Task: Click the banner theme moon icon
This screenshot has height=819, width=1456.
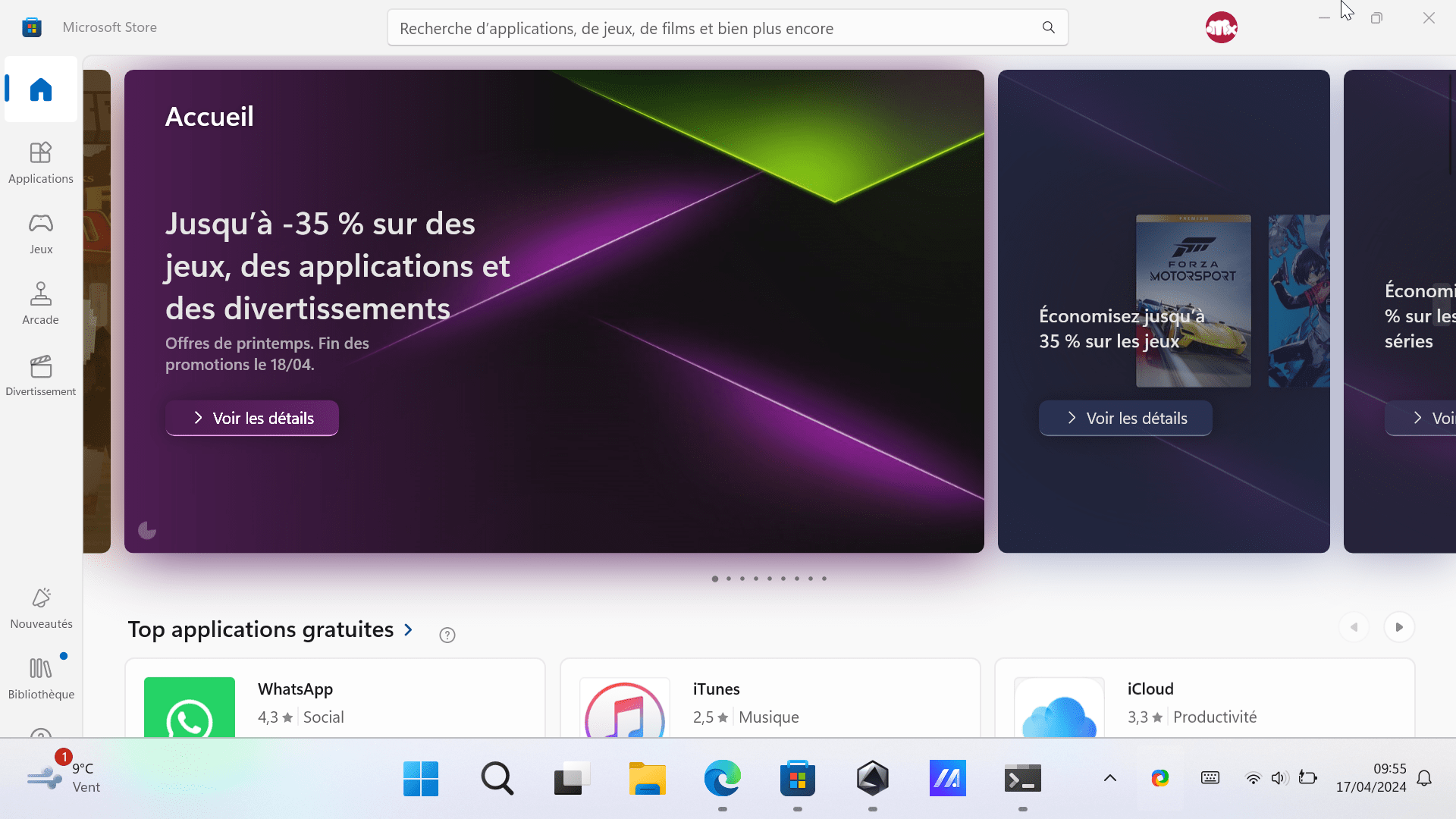Action: 147,530
